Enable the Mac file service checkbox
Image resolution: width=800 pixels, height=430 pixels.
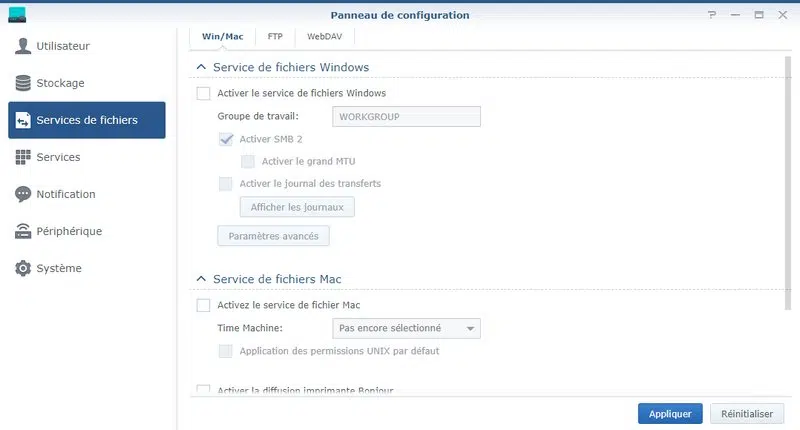tap(204, 305)
